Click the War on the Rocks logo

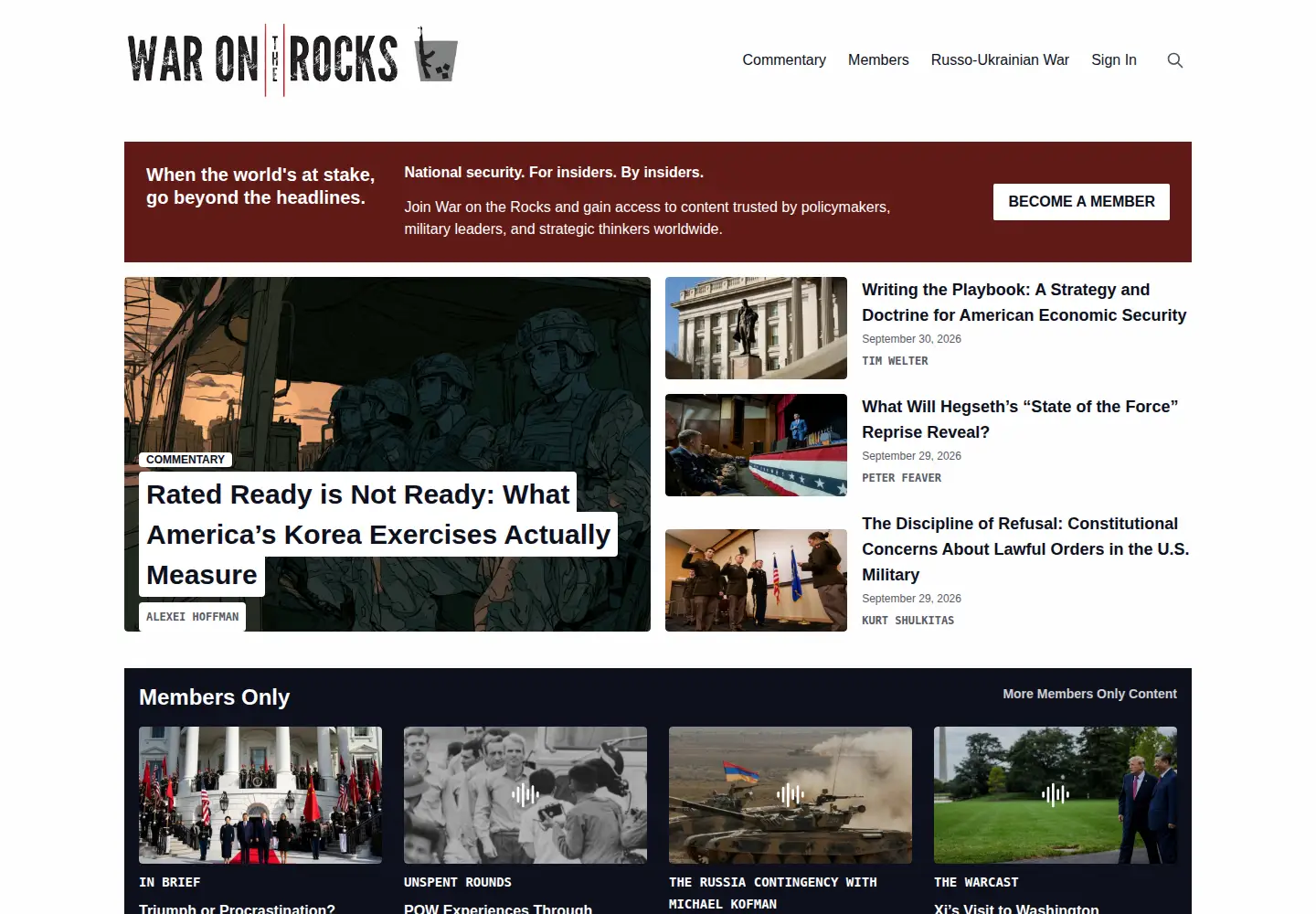pos(292,59)
